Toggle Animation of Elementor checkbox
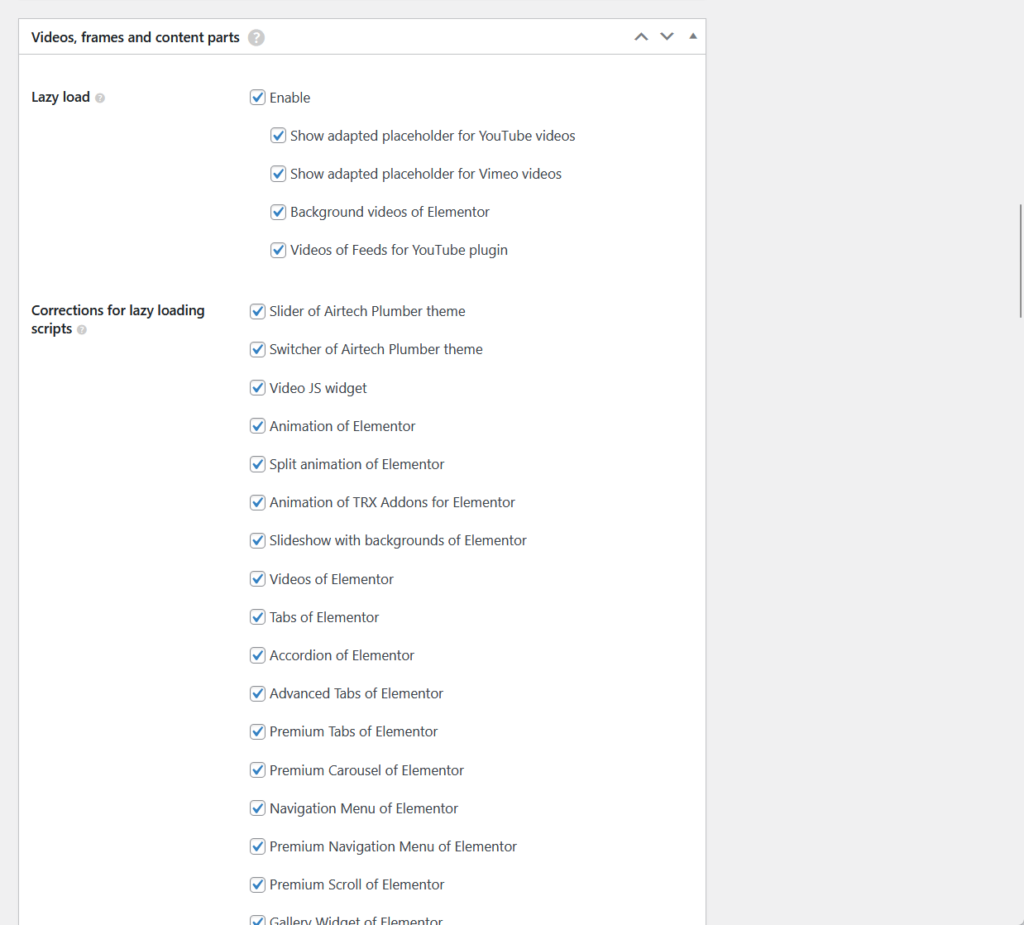This screenshot has height=925, width=1024. click(257, 426)
